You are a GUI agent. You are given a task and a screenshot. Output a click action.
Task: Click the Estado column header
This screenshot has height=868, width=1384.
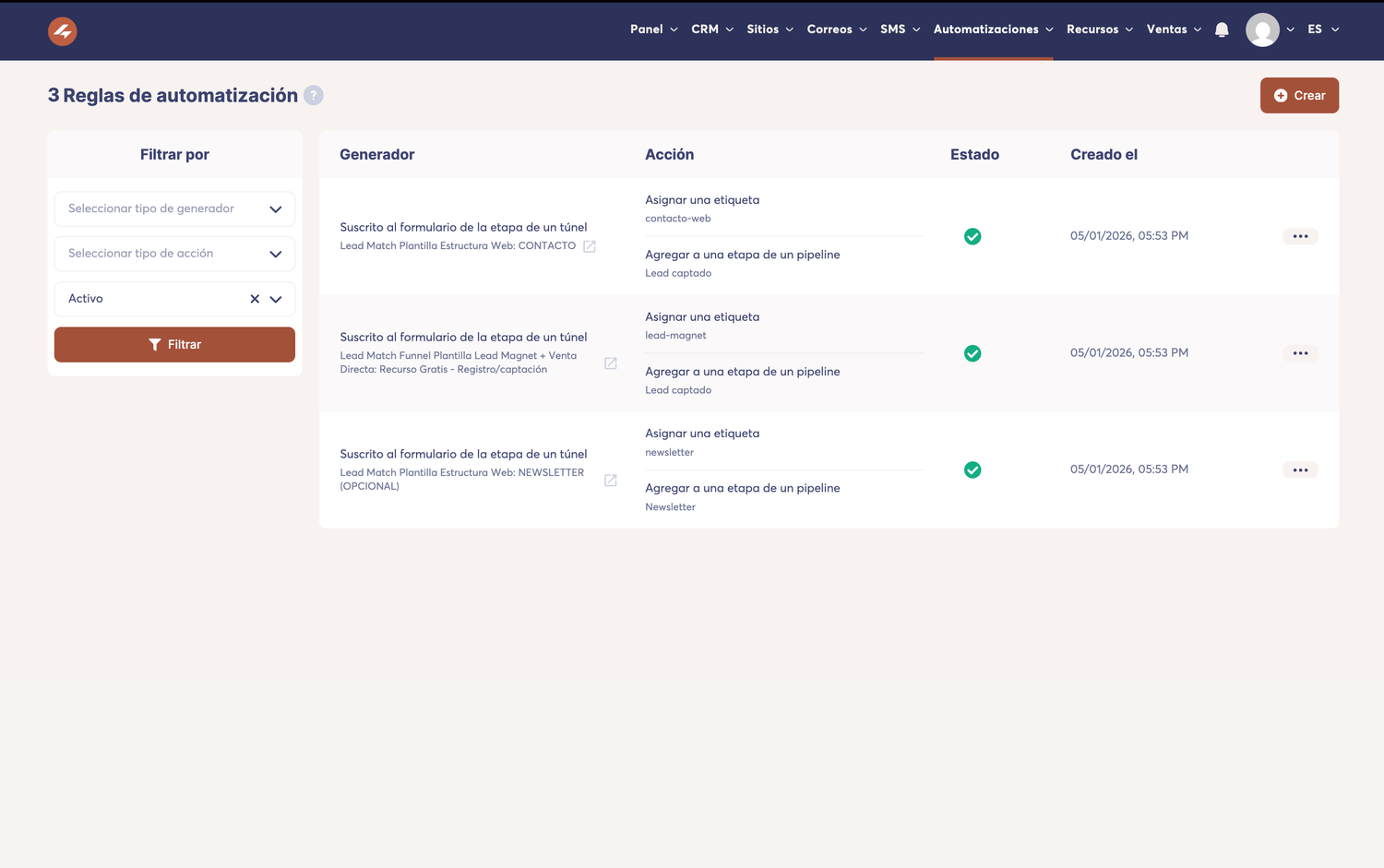974,154
